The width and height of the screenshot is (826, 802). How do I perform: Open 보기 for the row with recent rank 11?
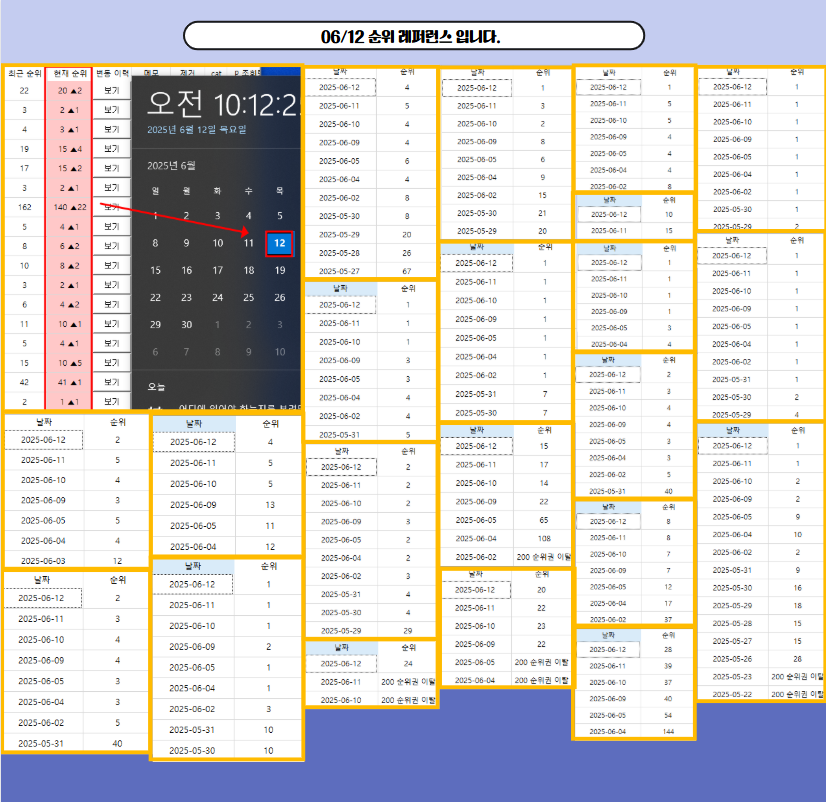tap(111, 324)
